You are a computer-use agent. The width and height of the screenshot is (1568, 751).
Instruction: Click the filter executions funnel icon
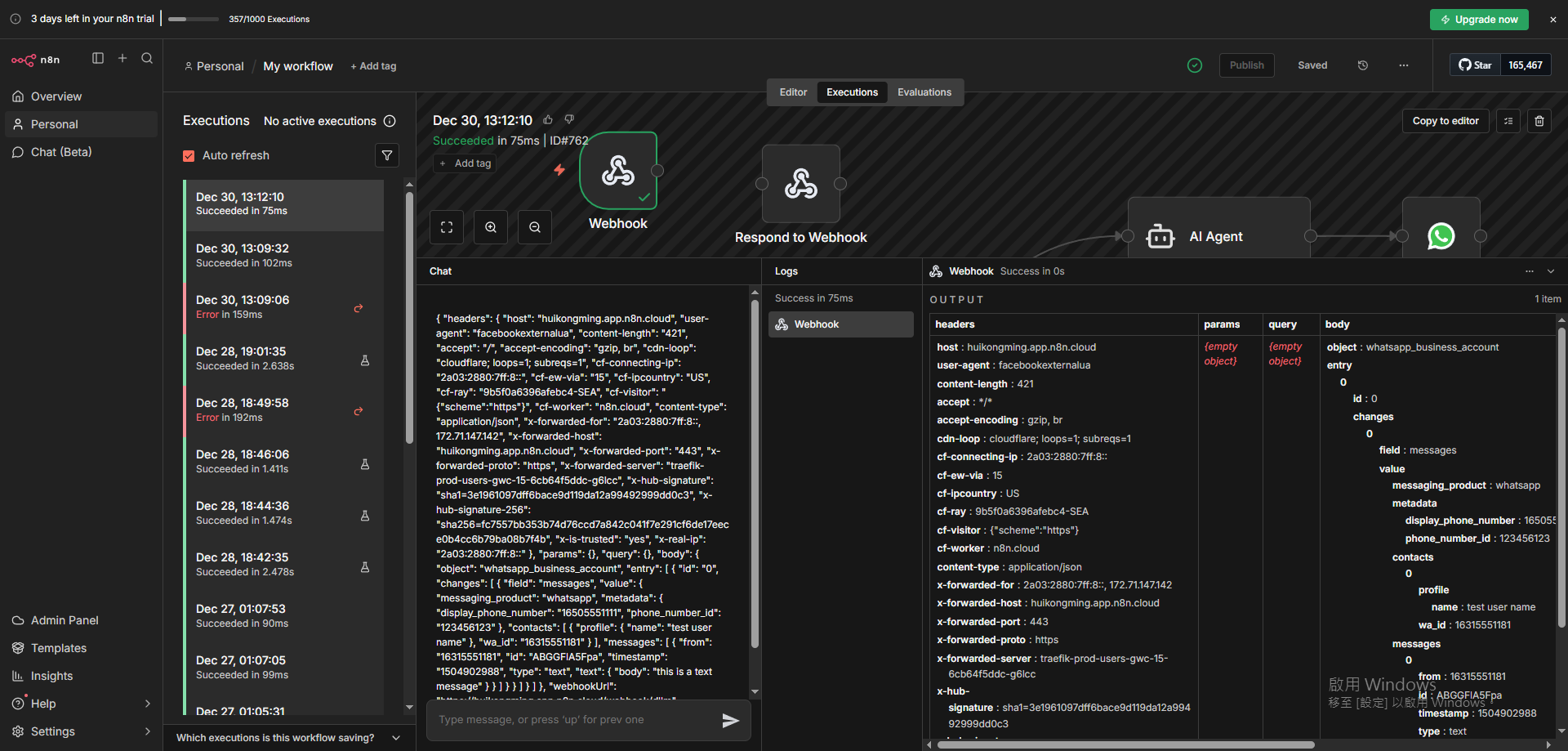pos(387,155)
